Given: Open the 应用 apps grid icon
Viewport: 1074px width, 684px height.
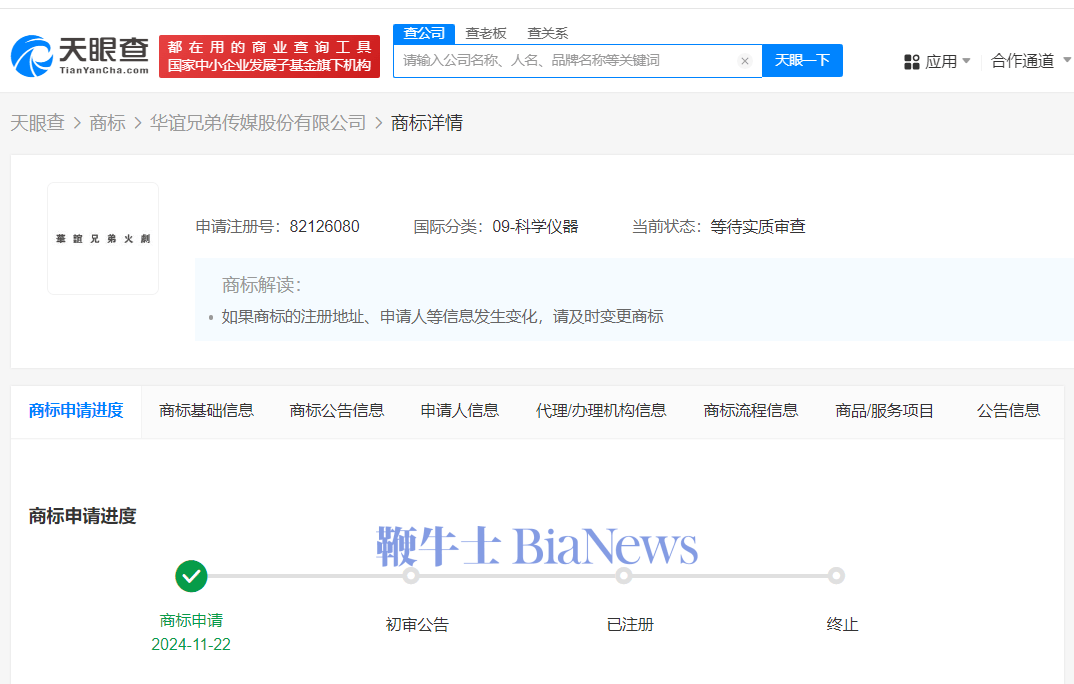Looking at the screenshot, I should coord(912,62).
